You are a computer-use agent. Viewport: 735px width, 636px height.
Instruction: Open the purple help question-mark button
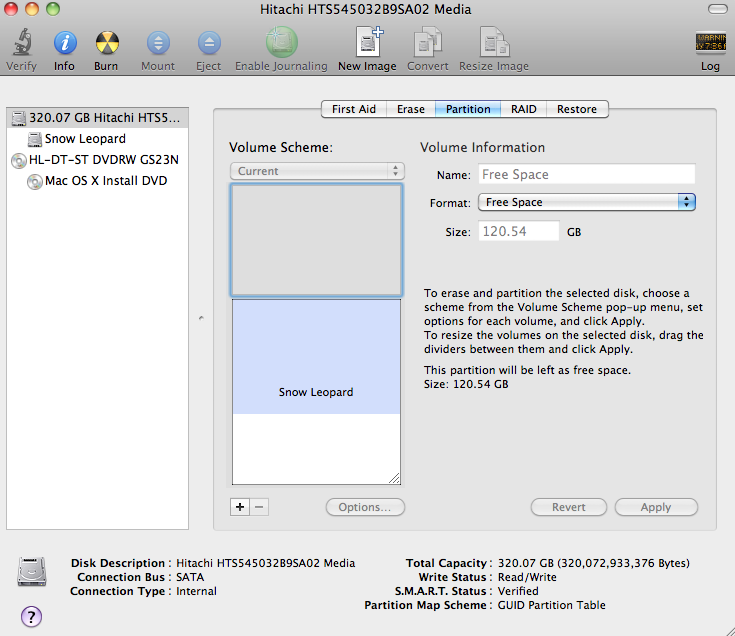31,616
